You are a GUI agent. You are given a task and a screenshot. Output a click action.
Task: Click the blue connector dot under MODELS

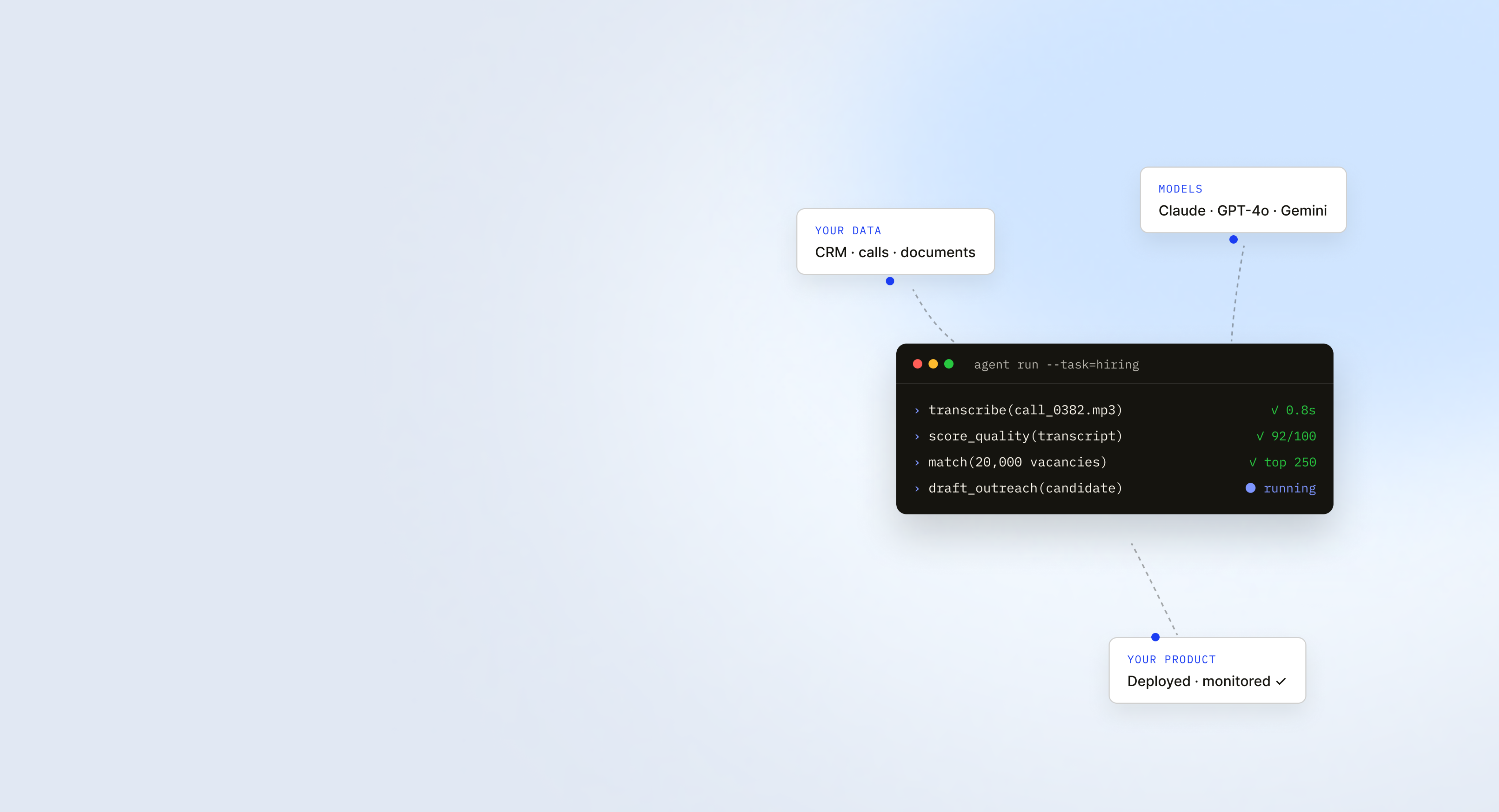tap(1233, 239)
